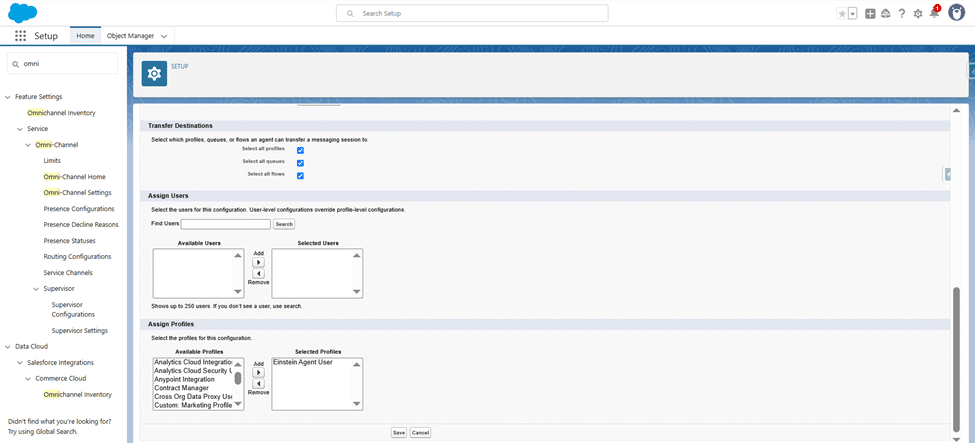Select Analytics Cloud Security profile

coord(193,371)
